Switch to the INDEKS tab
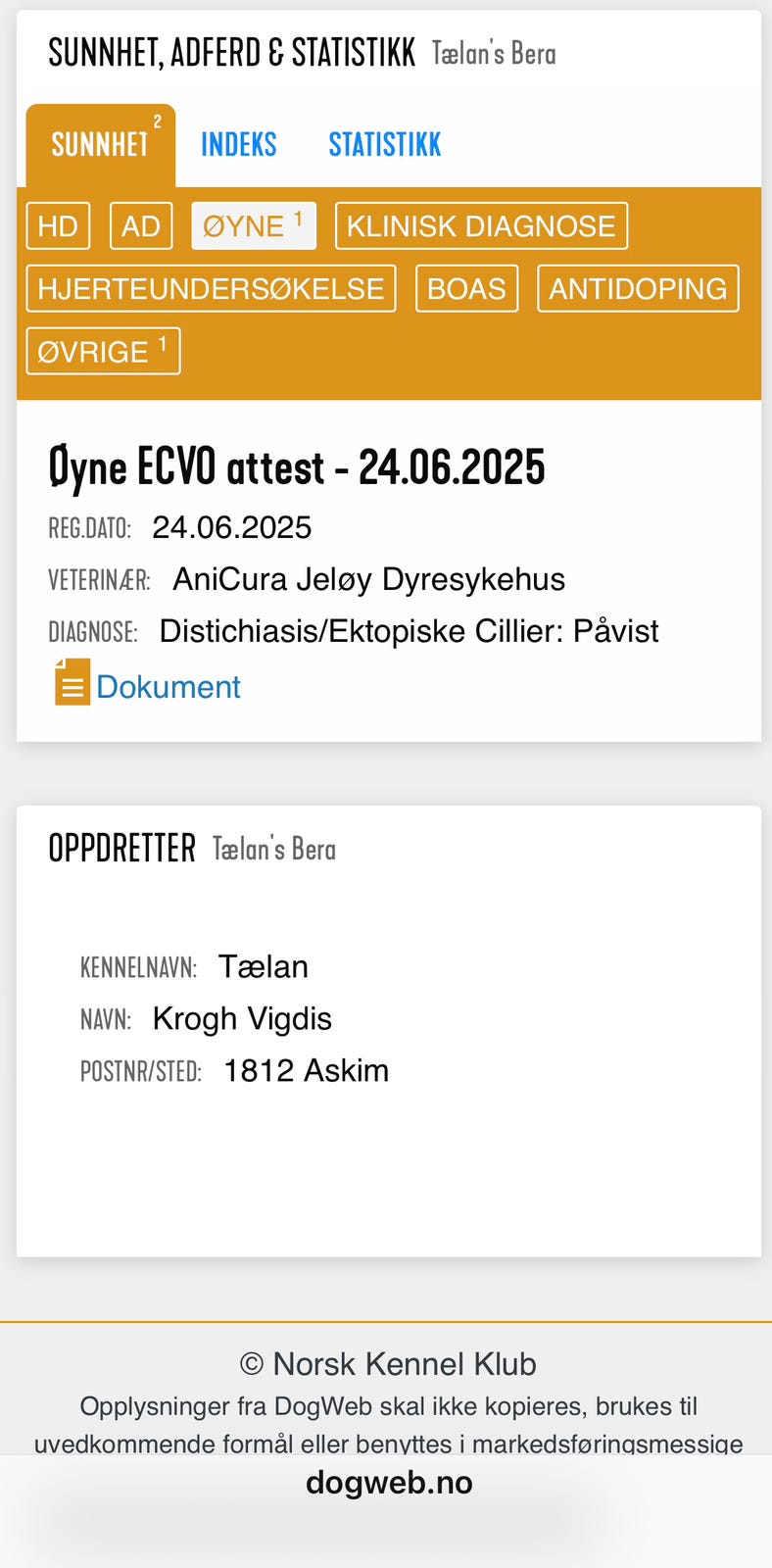The height and width of the screenshot is (1568, 772). pos(238,145)
